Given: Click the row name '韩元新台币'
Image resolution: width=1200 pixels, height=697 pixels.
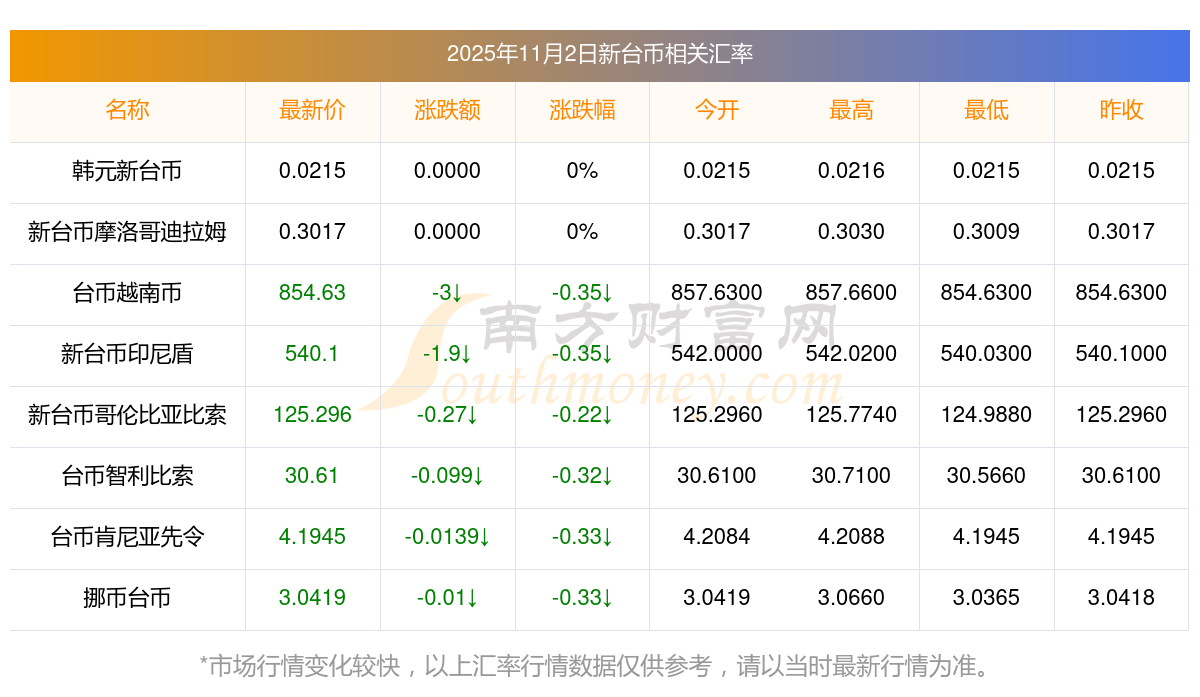Looking at the screenshot, I should (127, 171).
